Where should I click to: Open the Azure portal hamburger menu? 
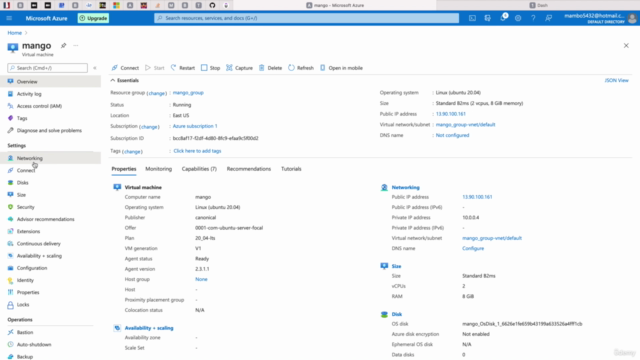point(9,18)
